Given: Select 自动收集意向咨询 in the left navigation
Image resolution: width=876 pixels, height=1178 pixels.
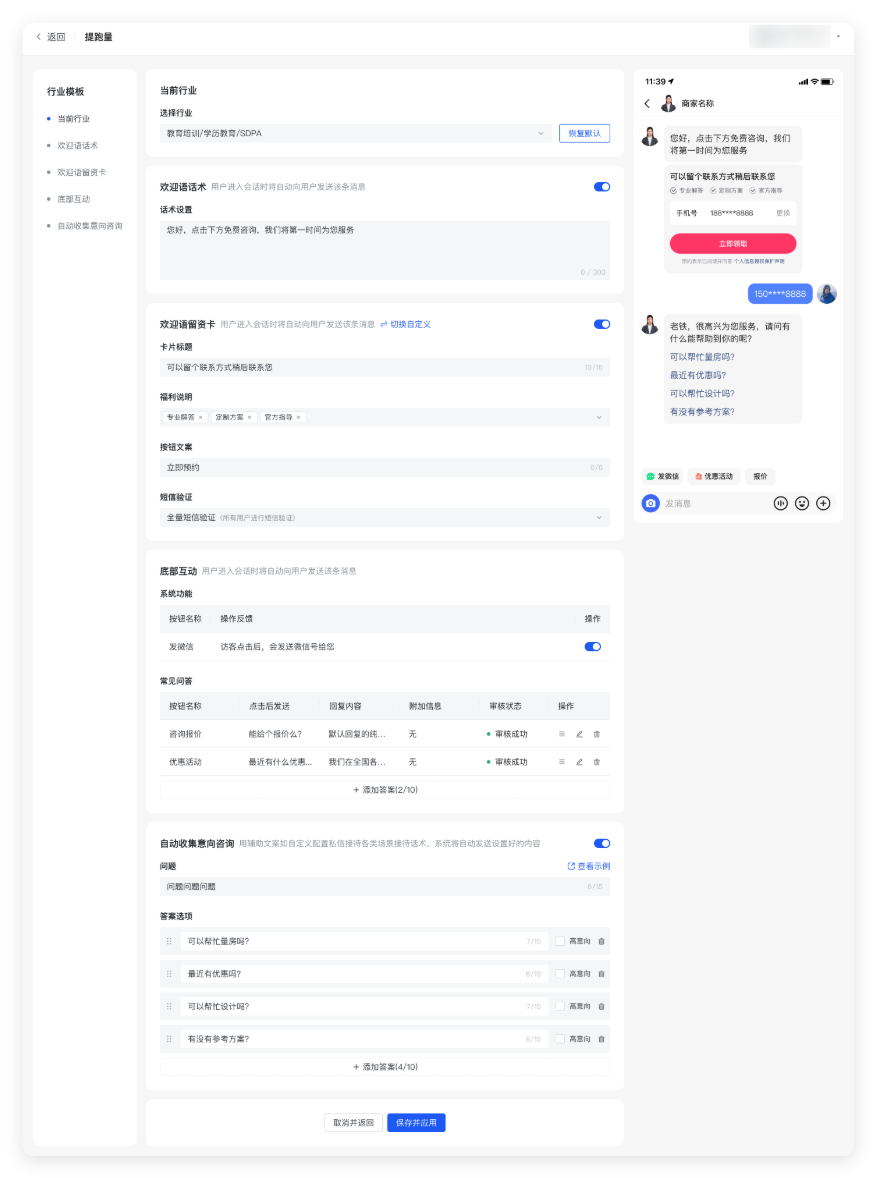Looking at the screenshot, I should click(90, 226).
